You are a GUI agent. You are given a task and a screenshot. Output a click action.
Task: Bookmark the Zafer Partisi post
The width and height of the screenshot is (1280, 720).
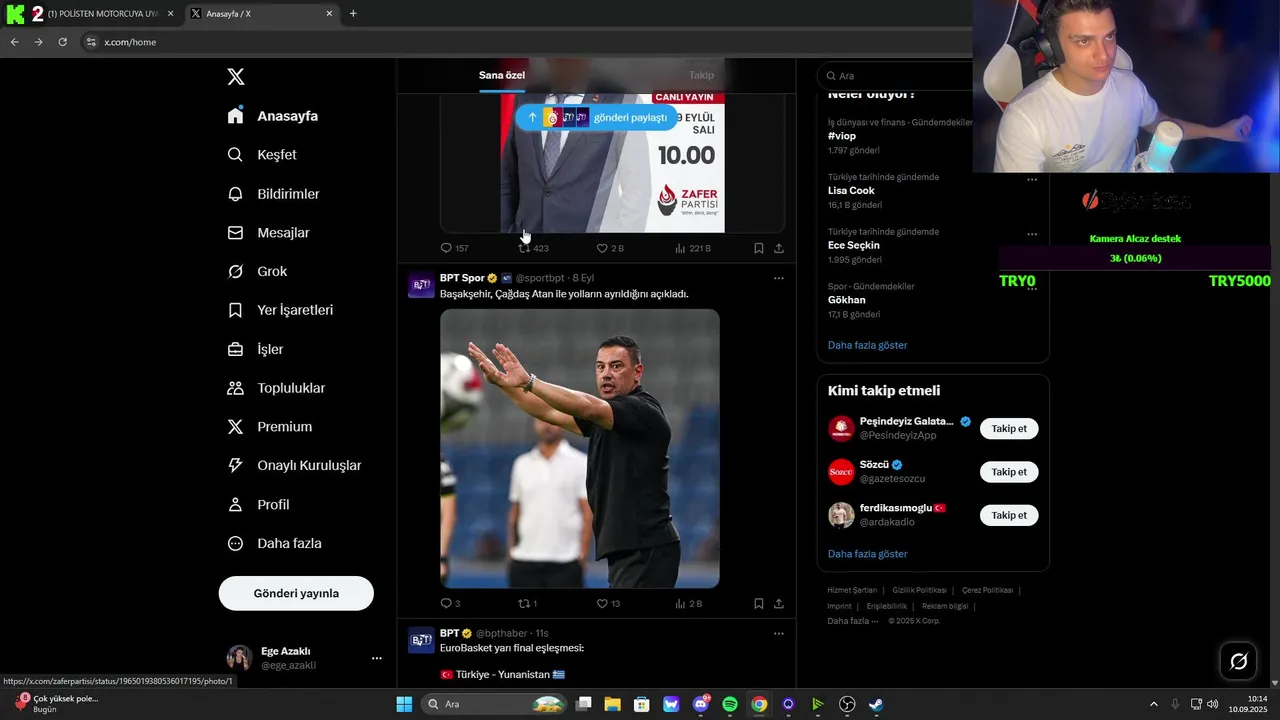(x=759, y=248)
